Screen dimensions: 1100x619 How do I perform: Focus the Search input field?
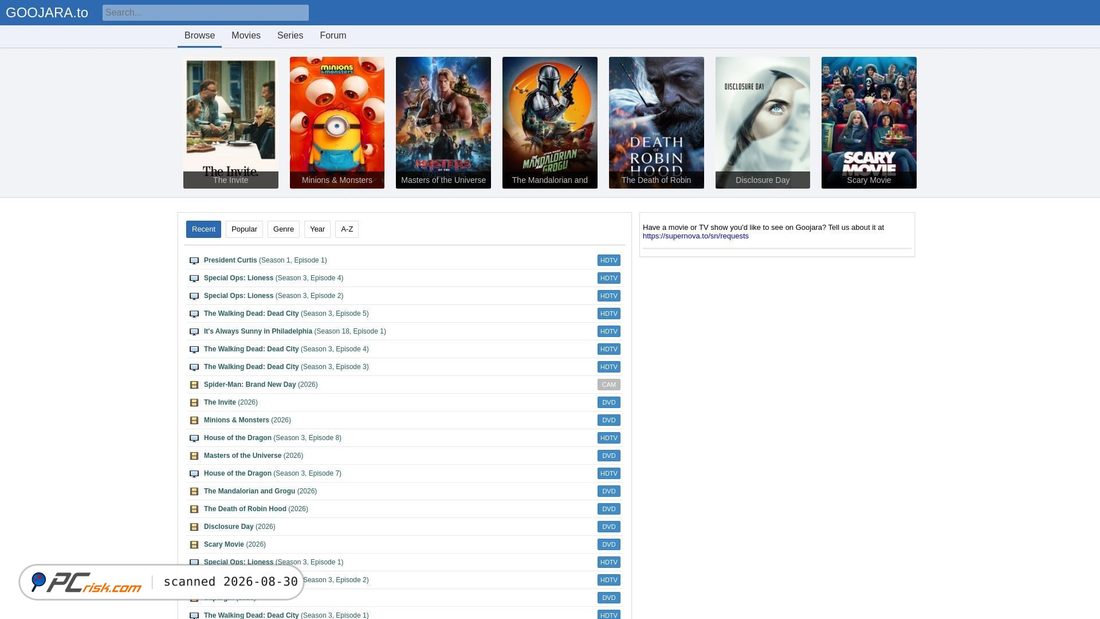tap(206, 13)
